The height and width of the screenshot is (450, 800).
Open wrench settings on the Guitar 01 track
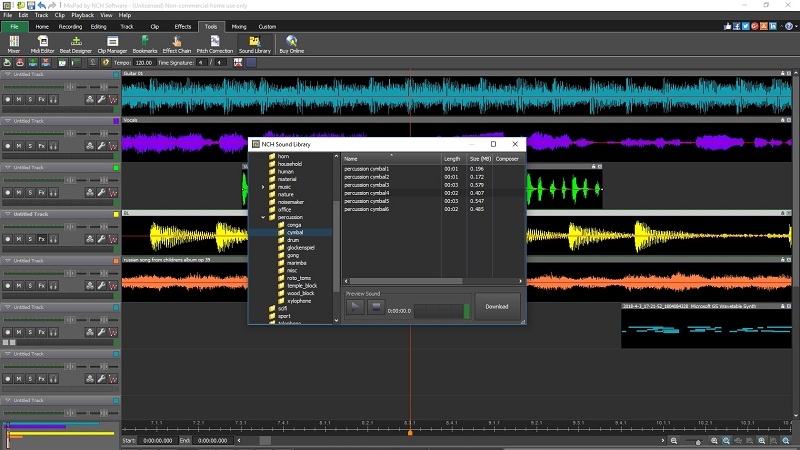101,99
